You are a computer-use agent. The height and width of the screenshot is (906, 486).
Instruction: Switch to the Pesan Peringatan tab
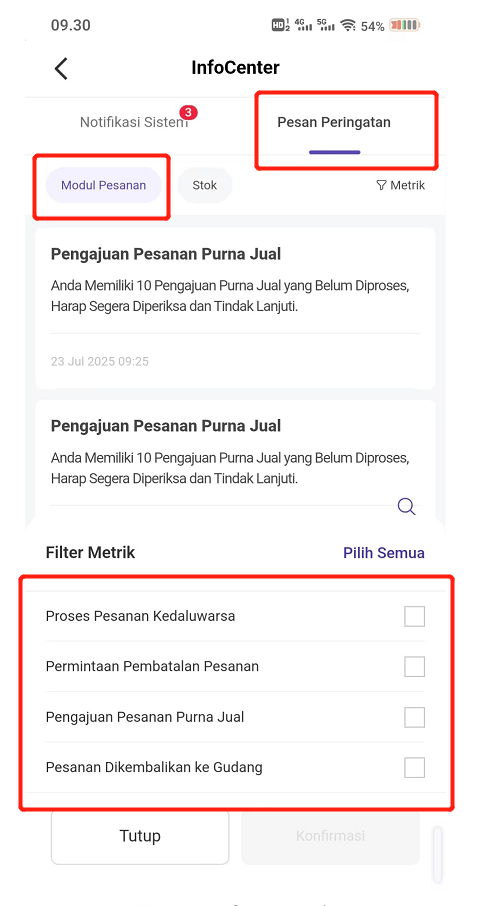334,122
